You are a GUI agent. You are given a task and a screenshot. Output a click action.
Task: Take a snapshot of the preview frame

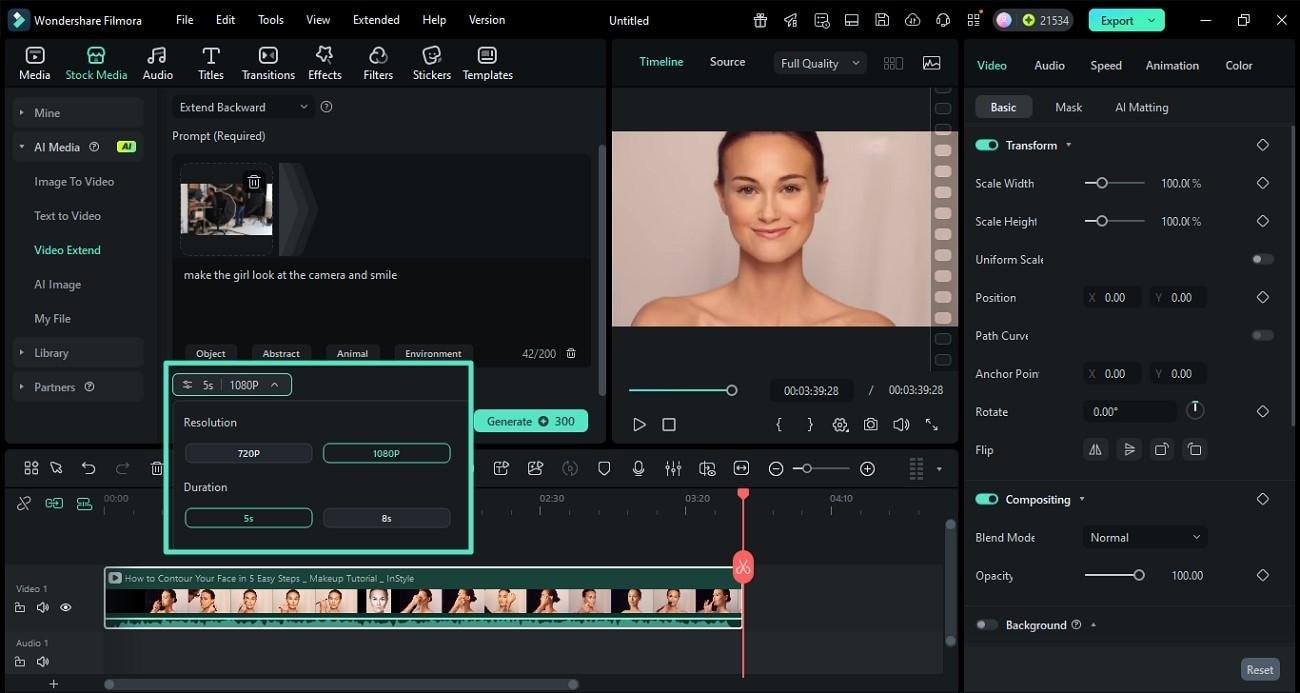[869, 424]
